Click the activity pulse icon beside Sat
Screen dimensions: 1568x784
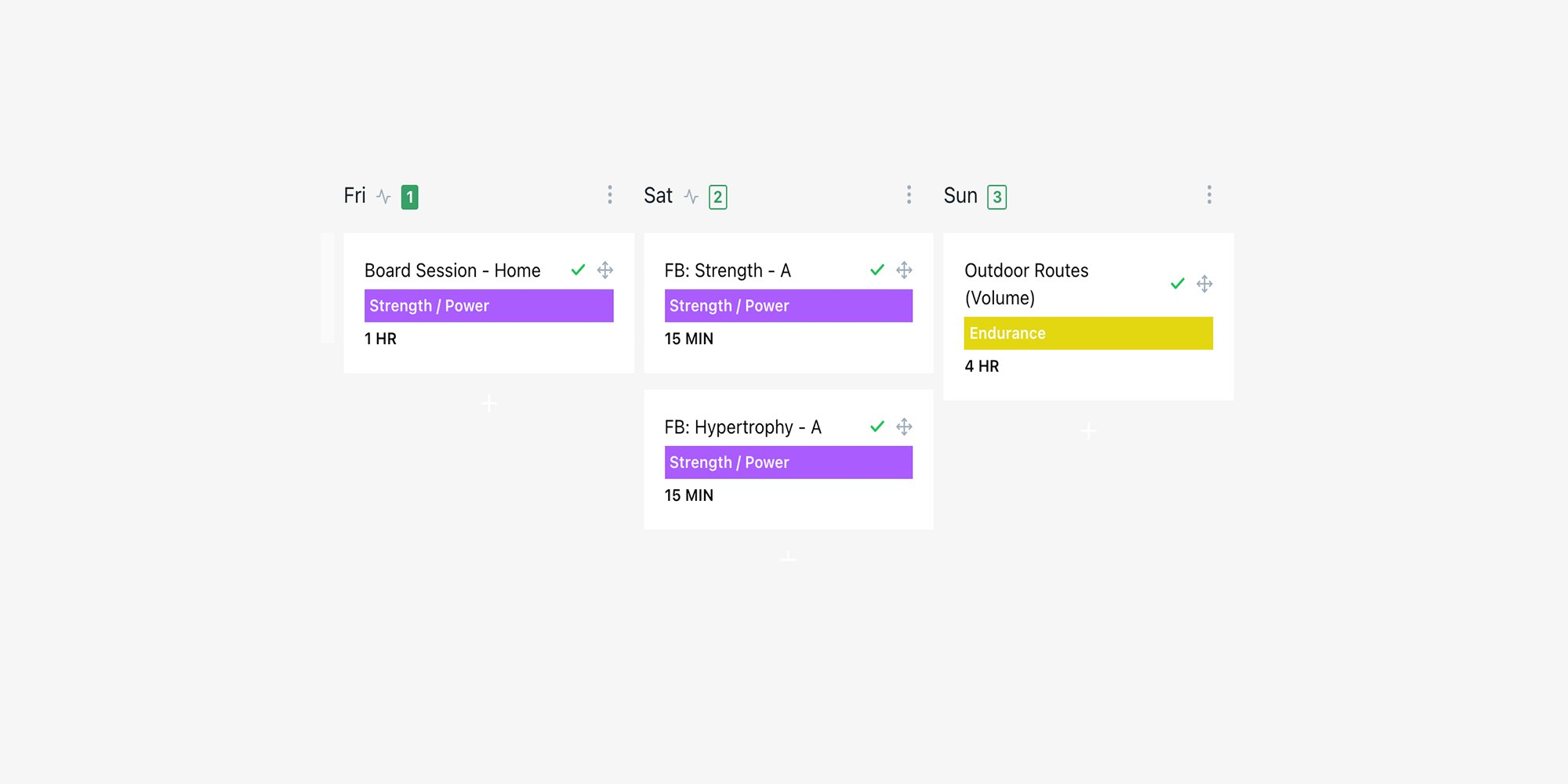click(x=691, y=196)
